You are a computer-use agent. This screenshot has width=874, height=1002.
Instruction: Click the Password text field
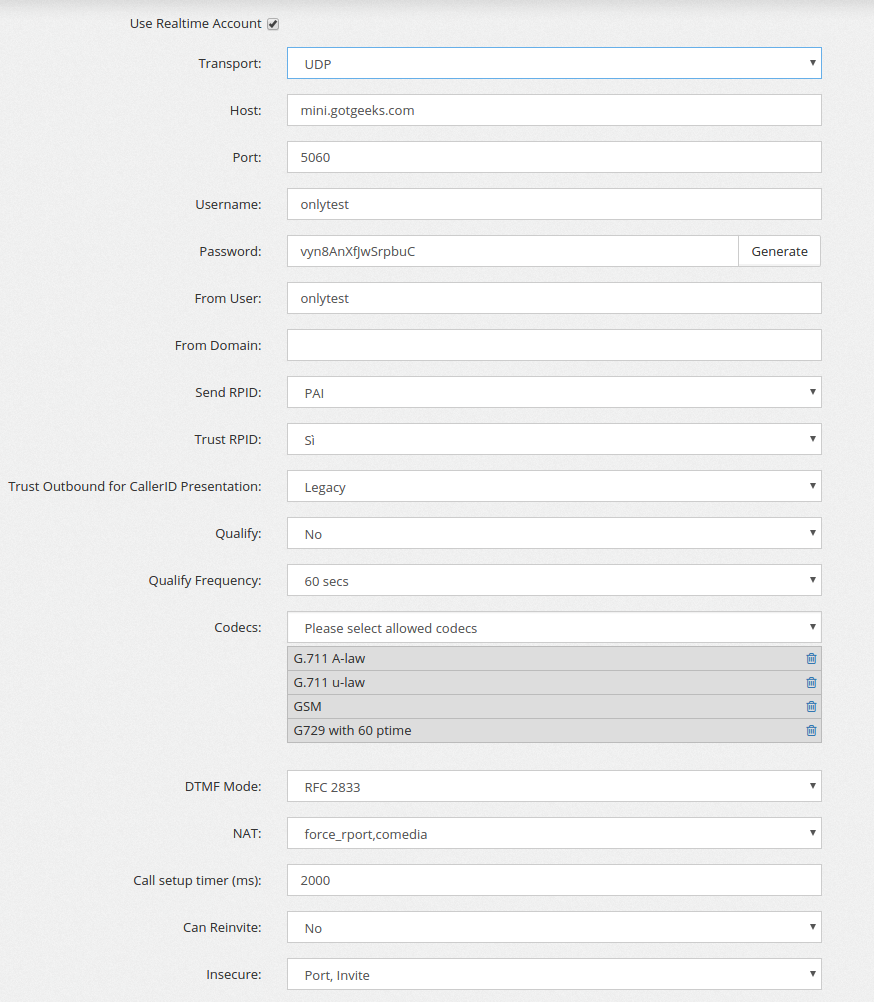point(512,252)
